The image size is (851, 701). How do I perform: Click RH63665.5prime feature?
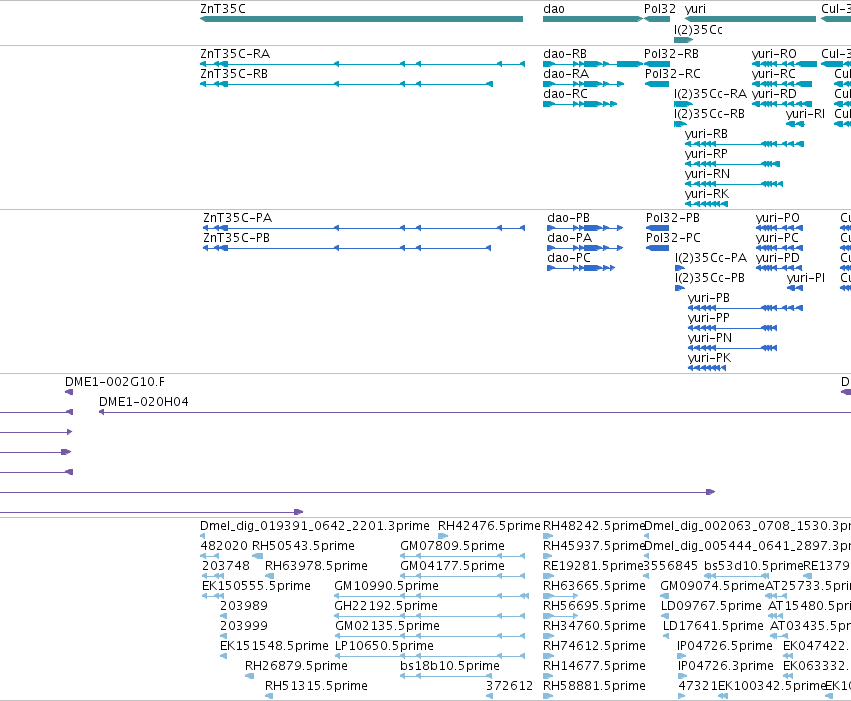561,597
